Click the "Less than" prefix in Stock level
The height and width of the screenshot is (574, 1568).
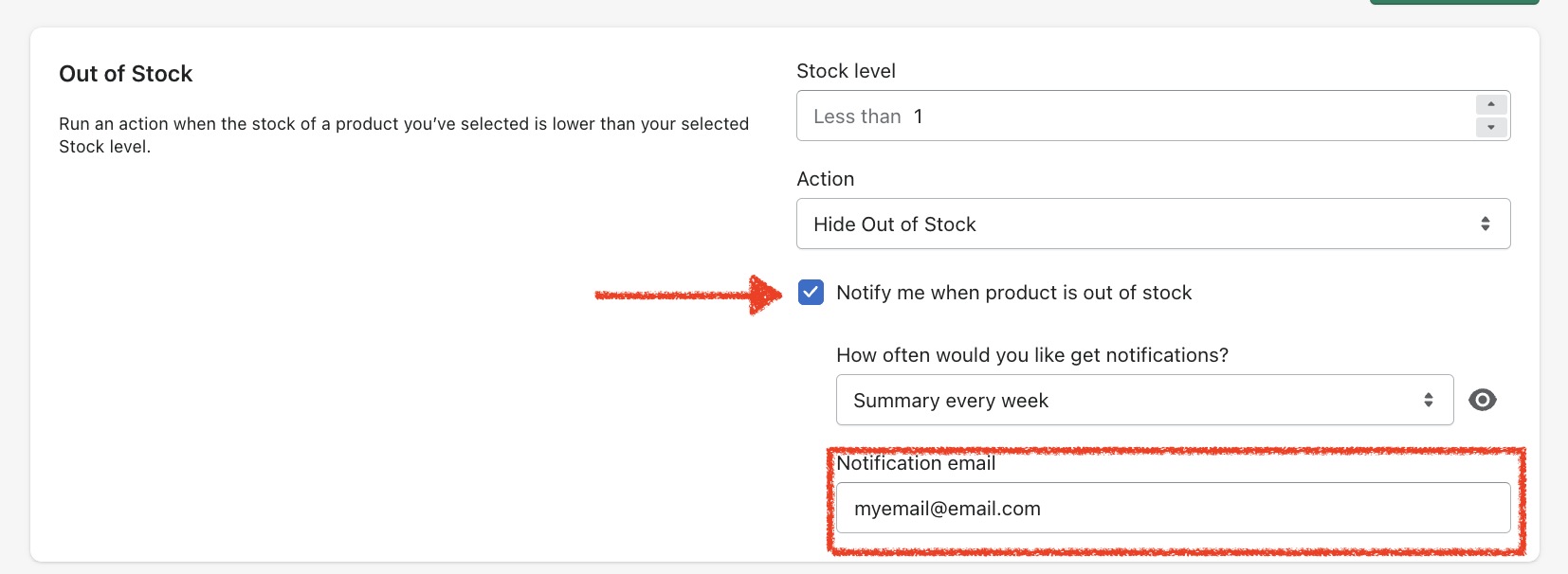click(x=857, y=117)
